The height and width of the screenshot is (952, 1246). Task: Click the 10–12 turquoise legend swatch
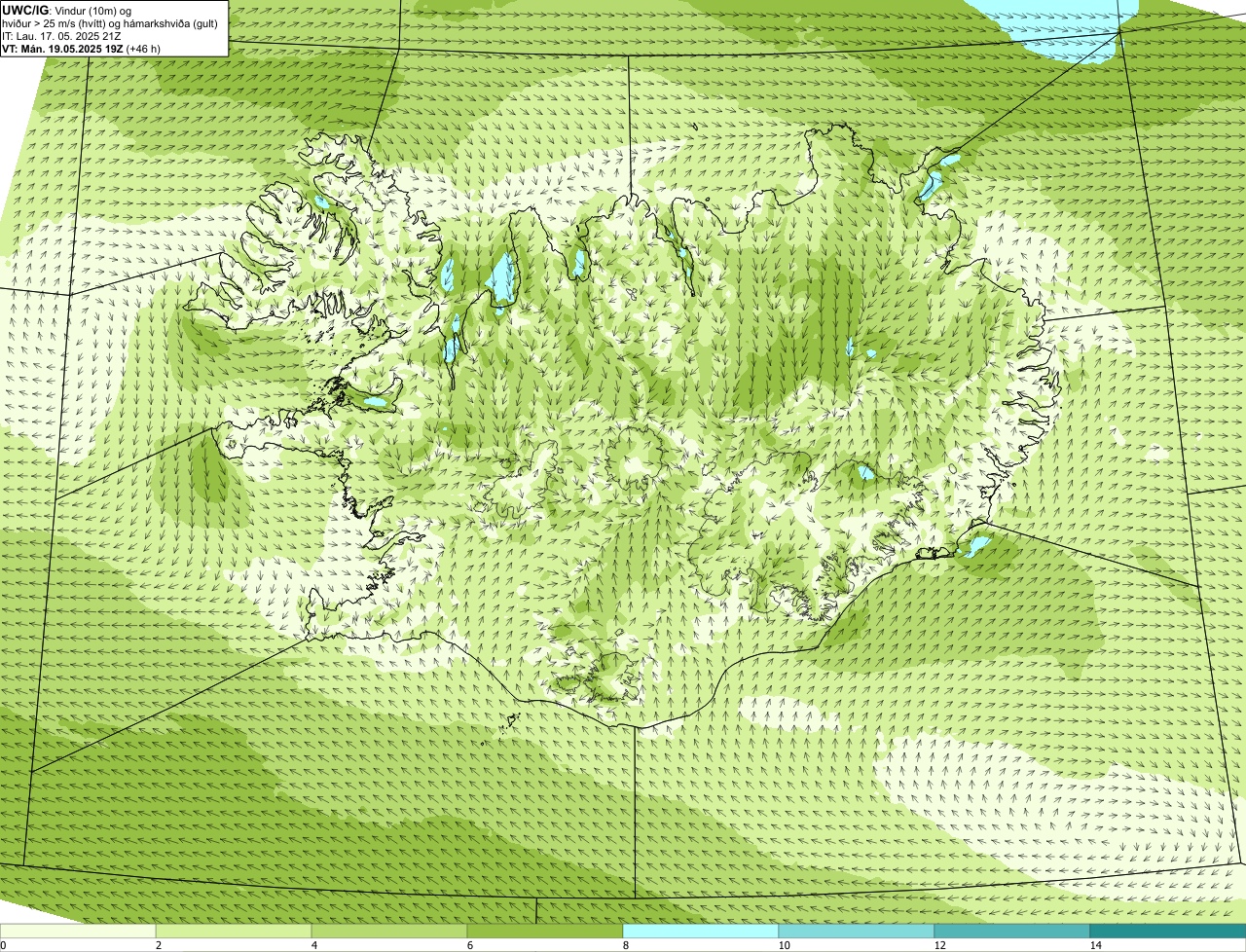pyautogui.click(x=857, y=931)
